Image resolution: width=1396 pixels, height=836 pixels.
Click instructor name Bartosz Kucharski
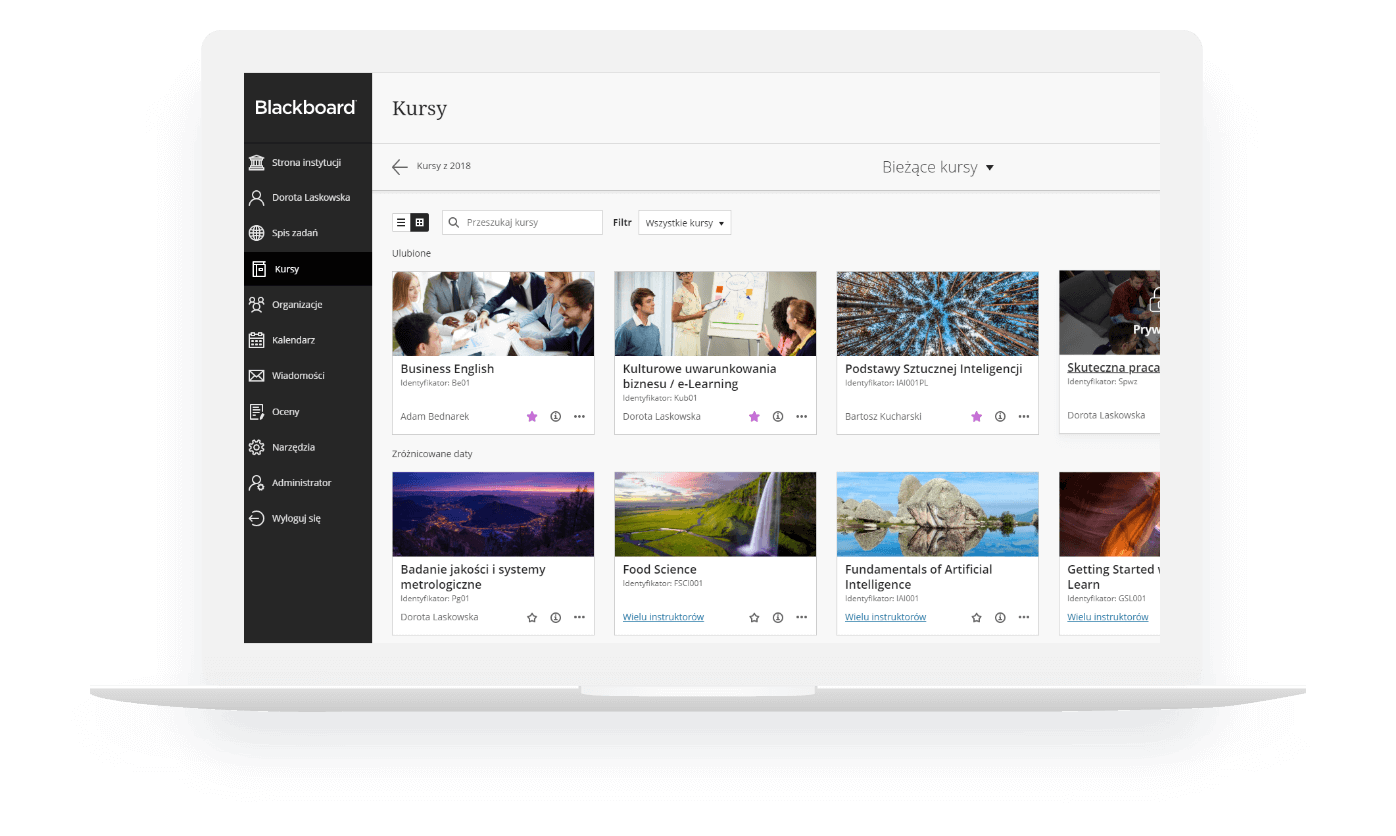coord(883,416)
